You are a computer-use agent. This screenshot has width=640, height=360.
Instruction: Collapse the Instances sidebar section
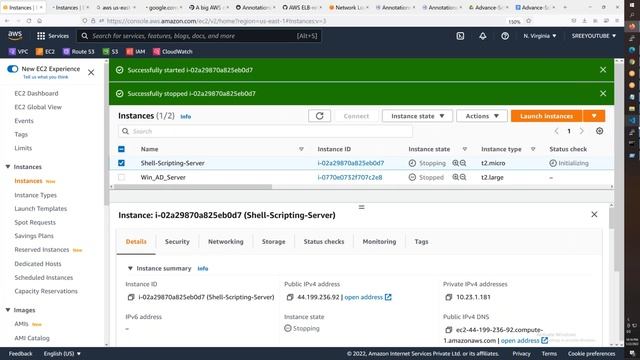(x=8, y=167)
